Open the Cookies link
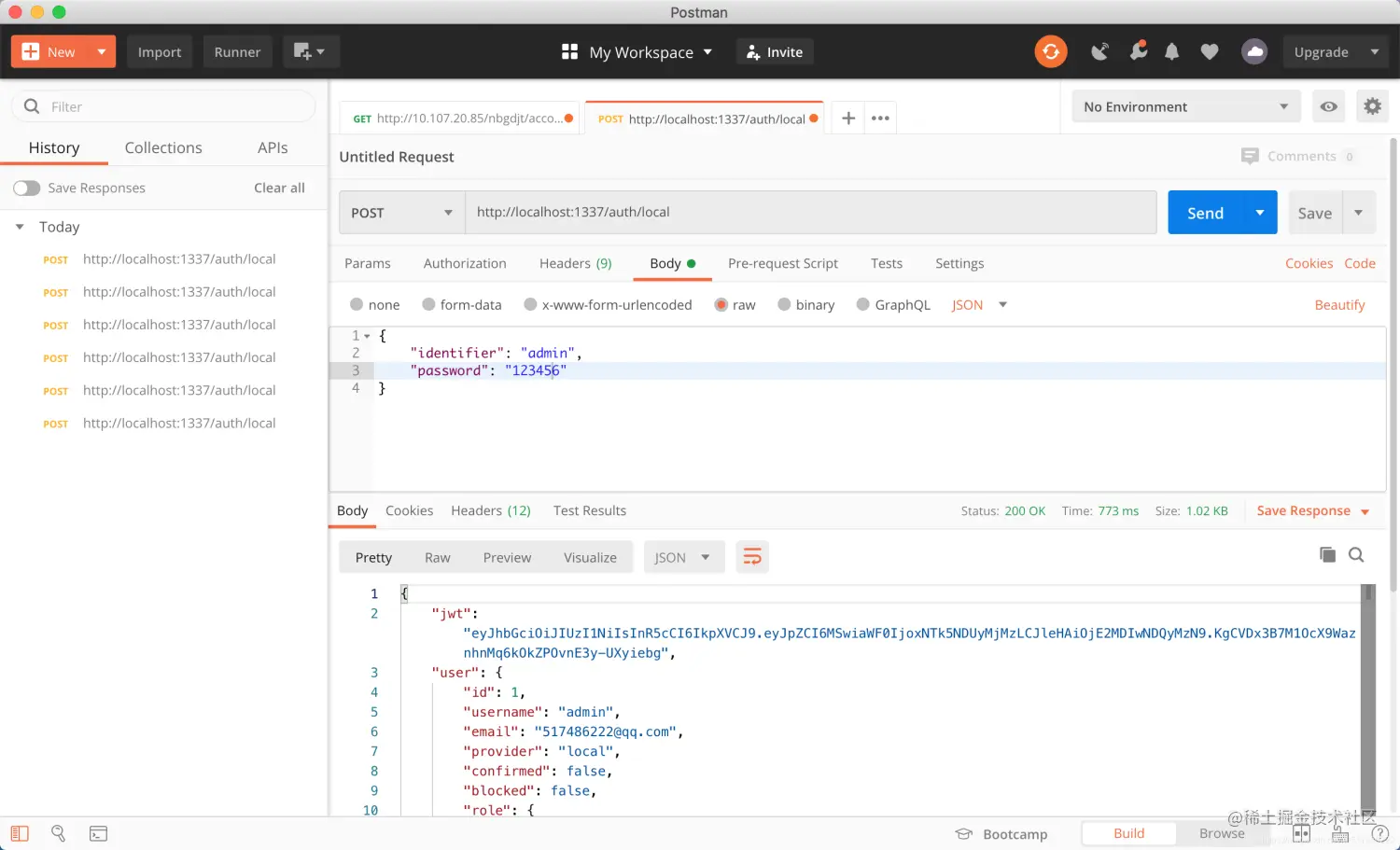 click(1309, 263)
